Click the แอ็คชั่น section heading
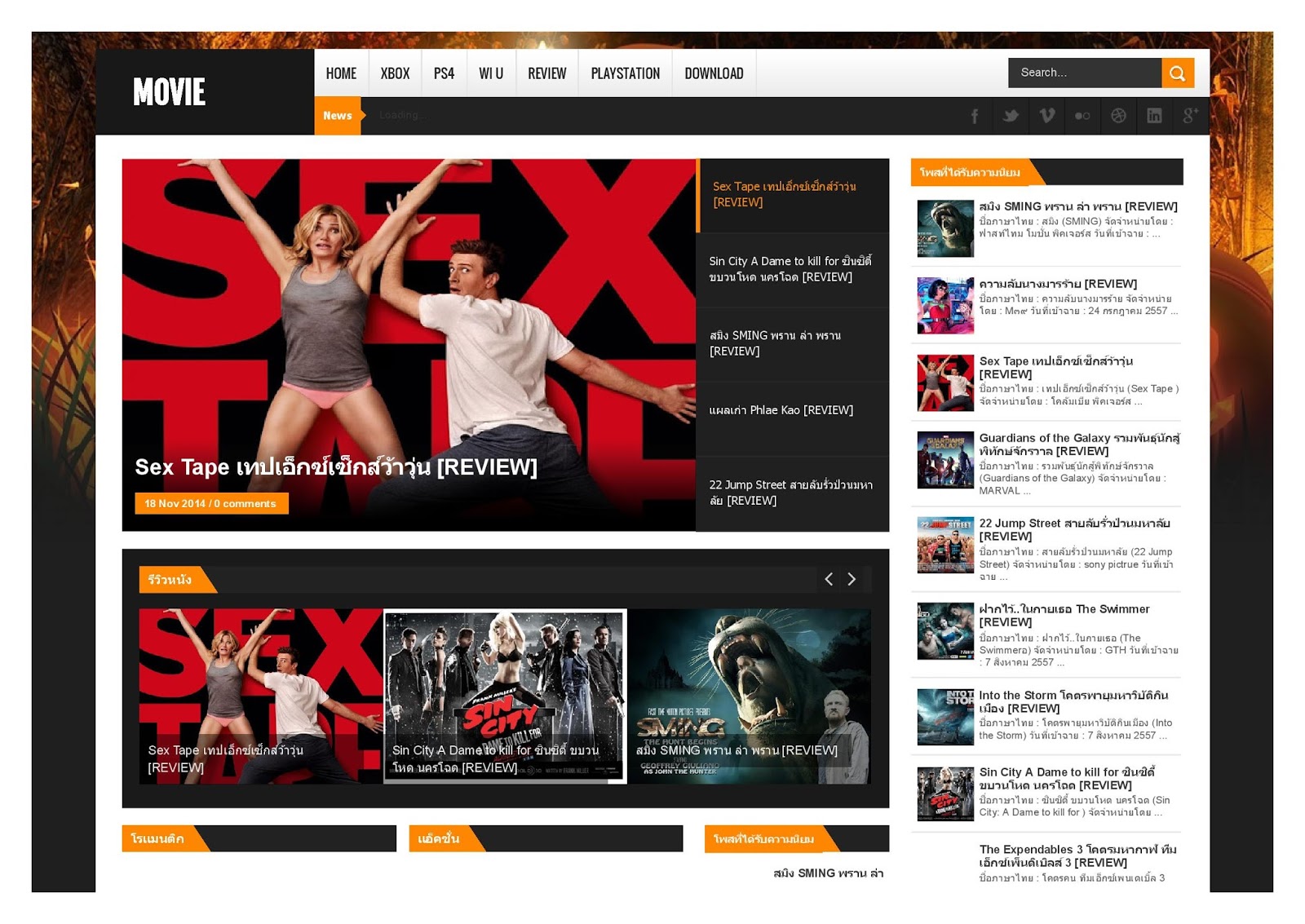 pos(439,838)
